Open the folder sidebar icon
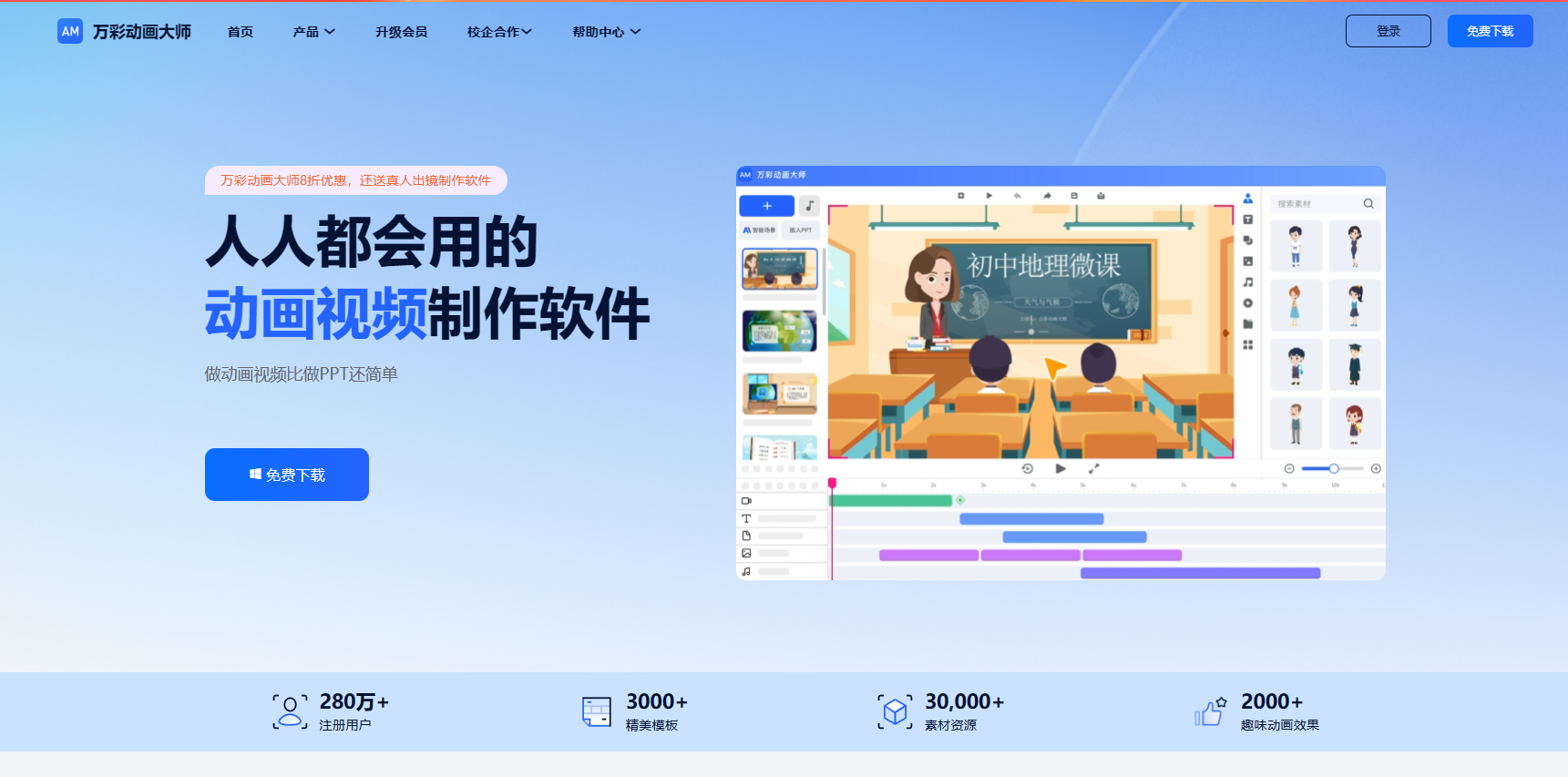This screenshot has height=777, width=1568. [x=1248, y=324]
